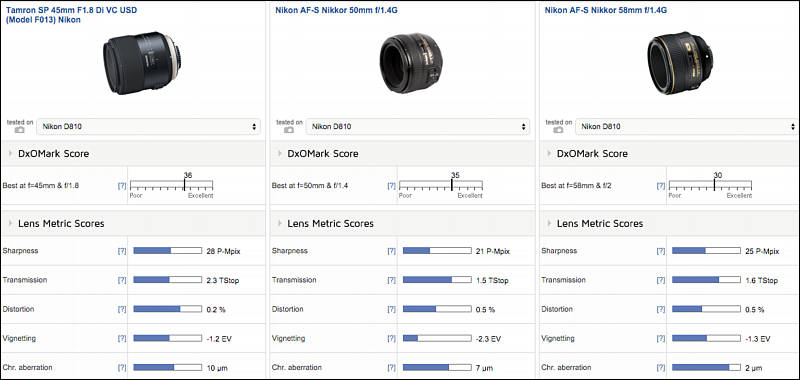Click help [?] beside Best at f=45mm & f/1.8

[121, 186]
